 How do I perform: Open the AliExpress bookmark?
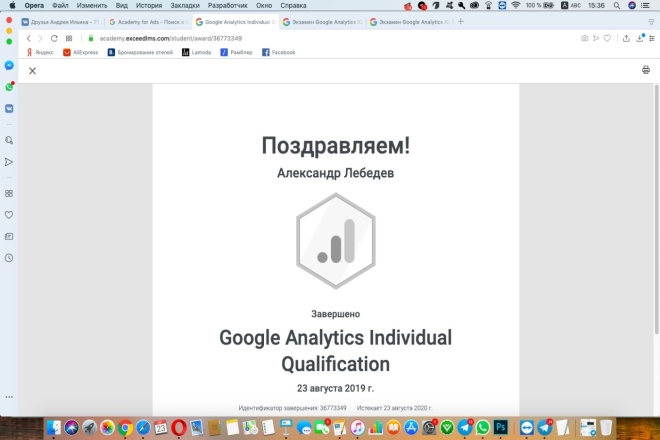coord(80,52)
